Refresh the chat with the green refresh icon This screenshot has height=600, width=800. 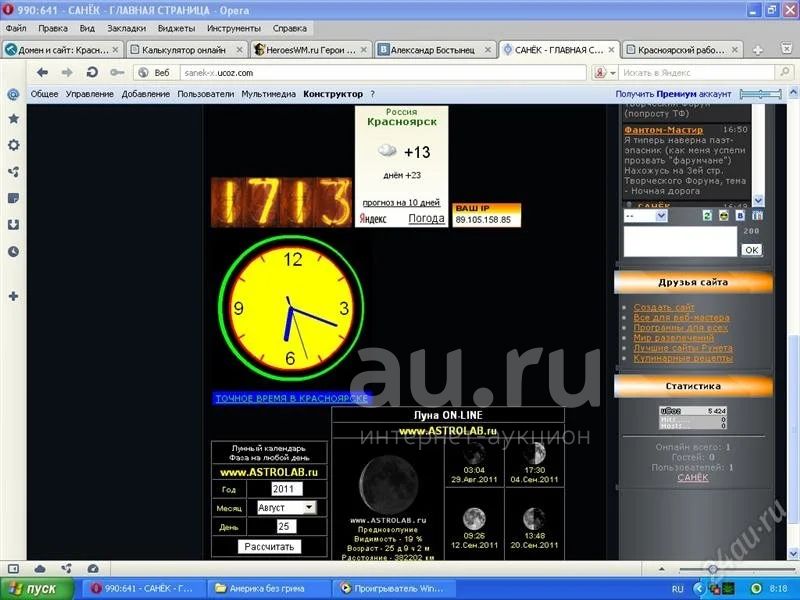click(707, 216)
